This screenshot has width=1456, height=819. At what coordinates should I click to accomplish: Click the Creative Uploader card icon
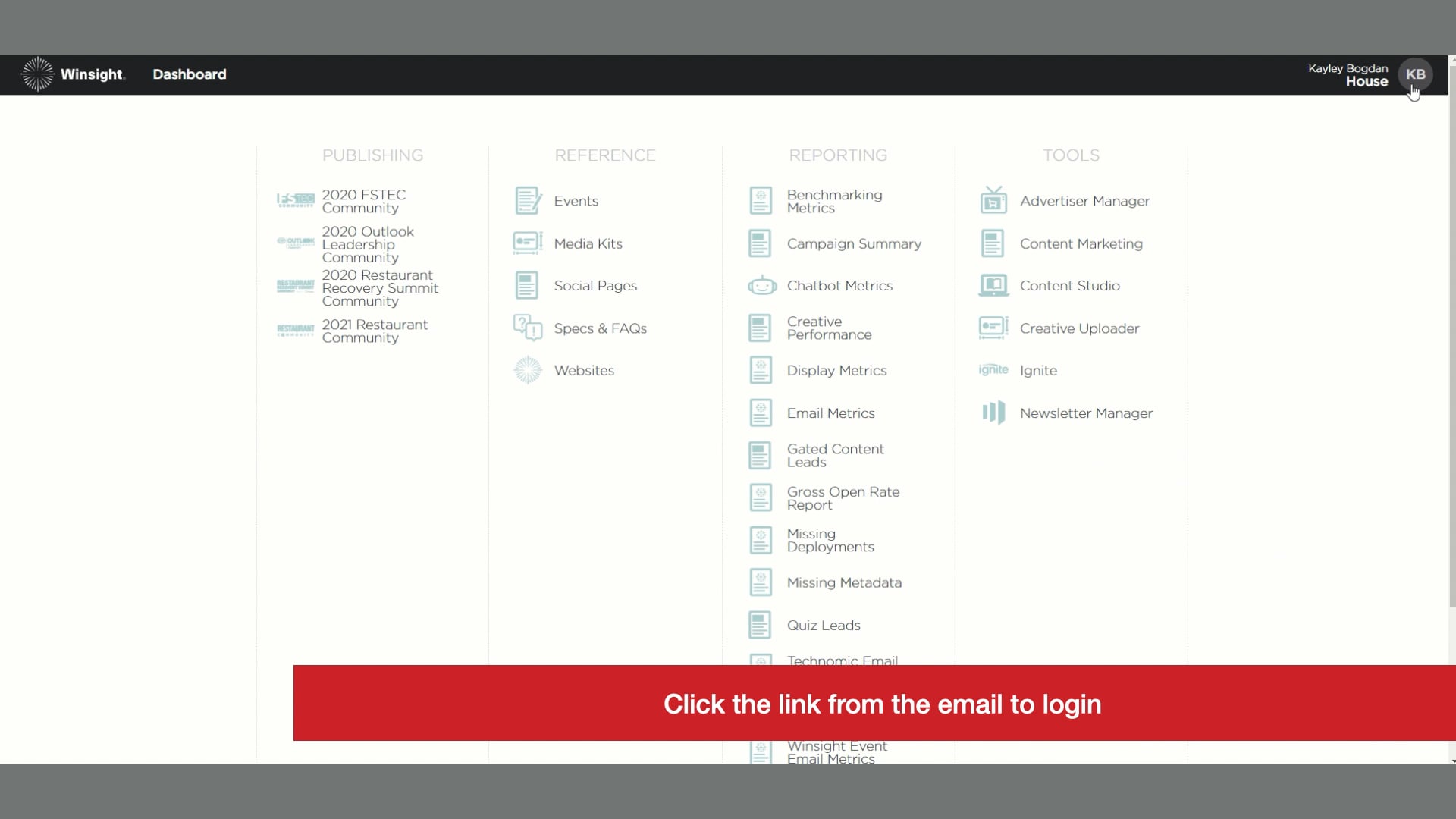993,328
